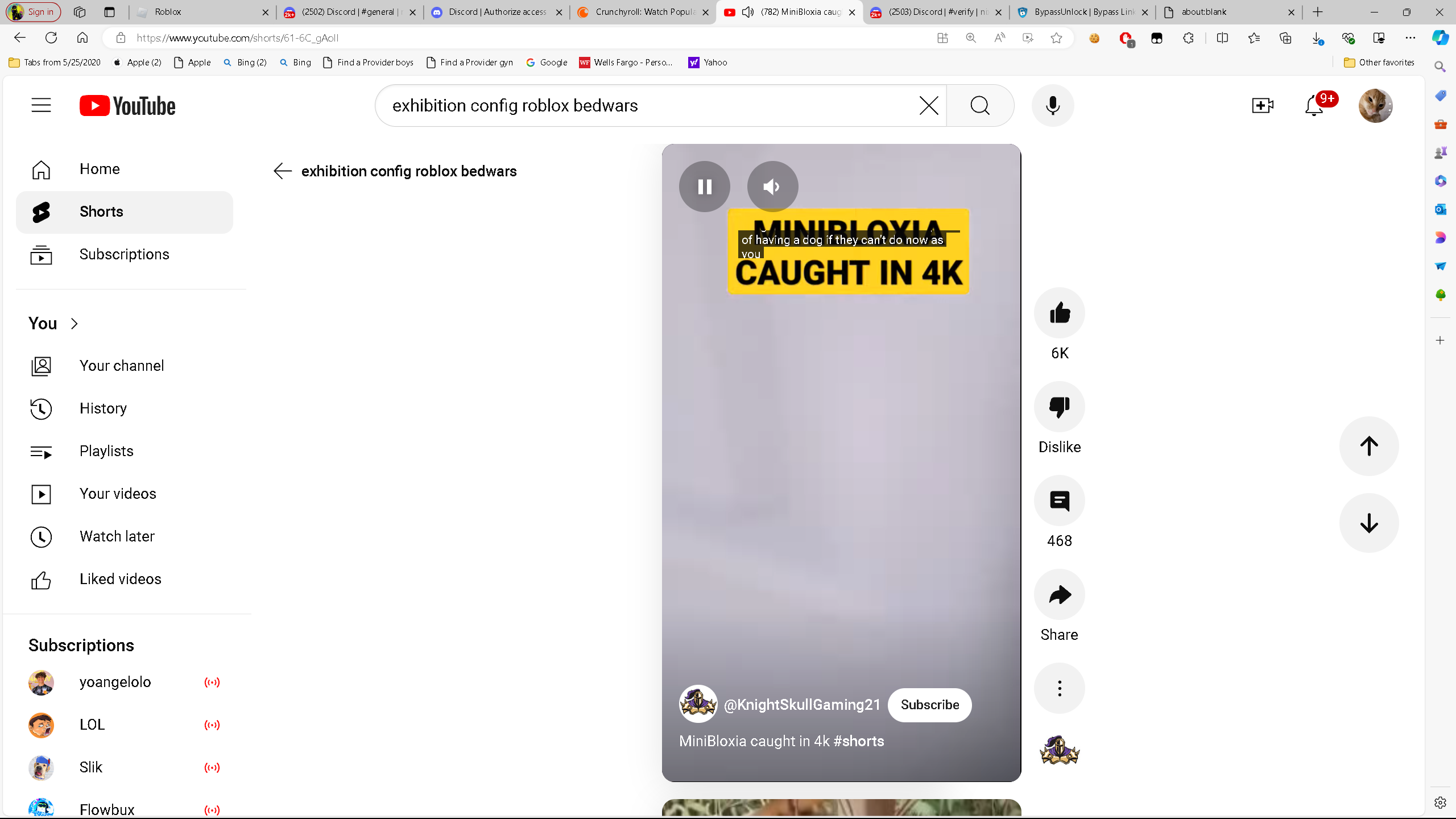
Task: Open YouTube notifications bell
Action: pyautogui.click(x=1314, y=106)
